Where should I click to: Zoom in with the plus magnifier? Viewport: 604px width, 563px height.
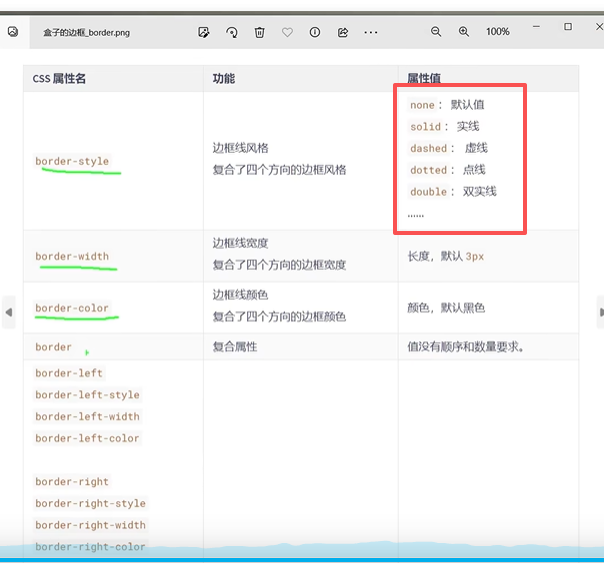(x=464, y=32)
